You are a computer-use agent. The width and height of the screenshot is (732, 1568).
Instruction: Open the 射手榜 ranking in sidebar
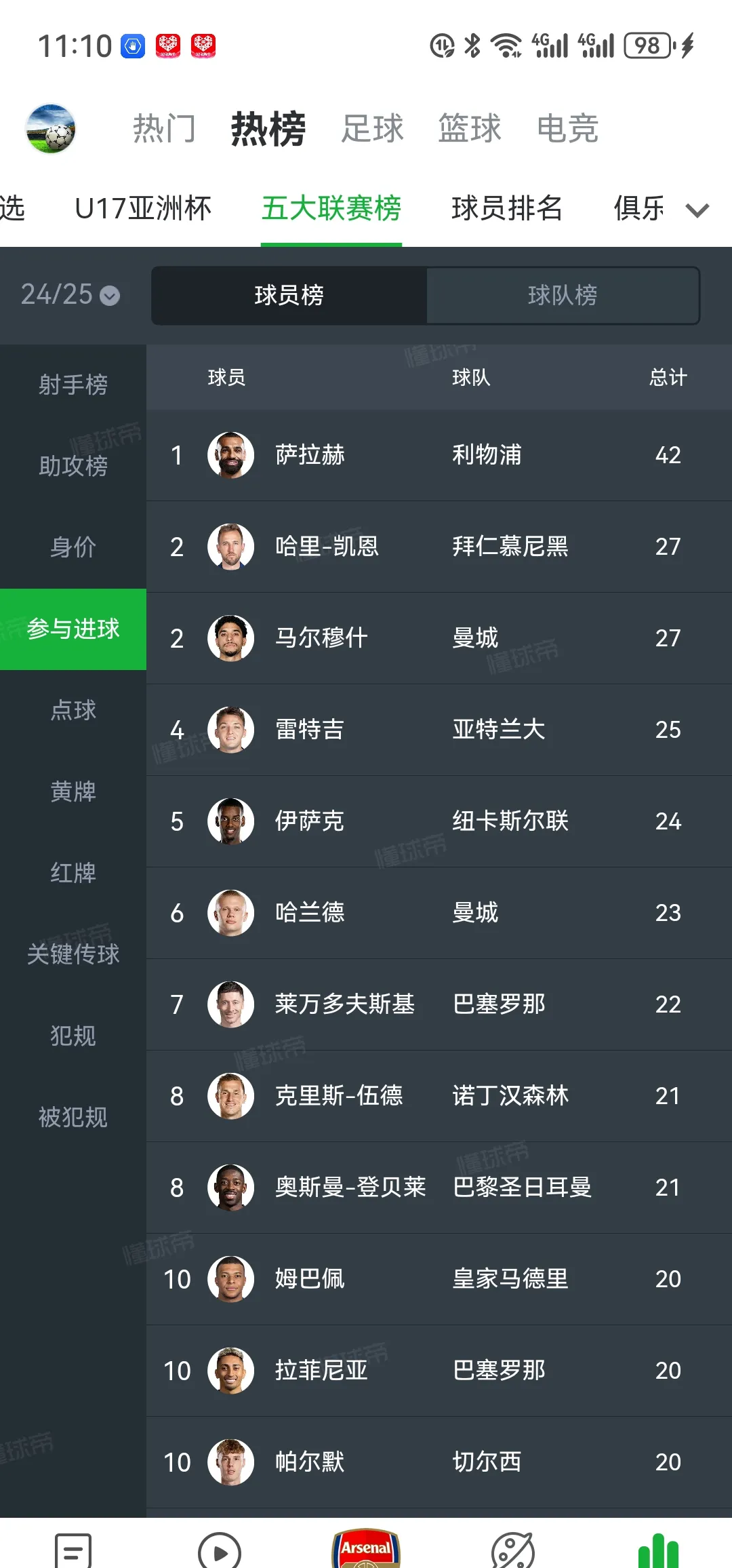click(73, 385)
